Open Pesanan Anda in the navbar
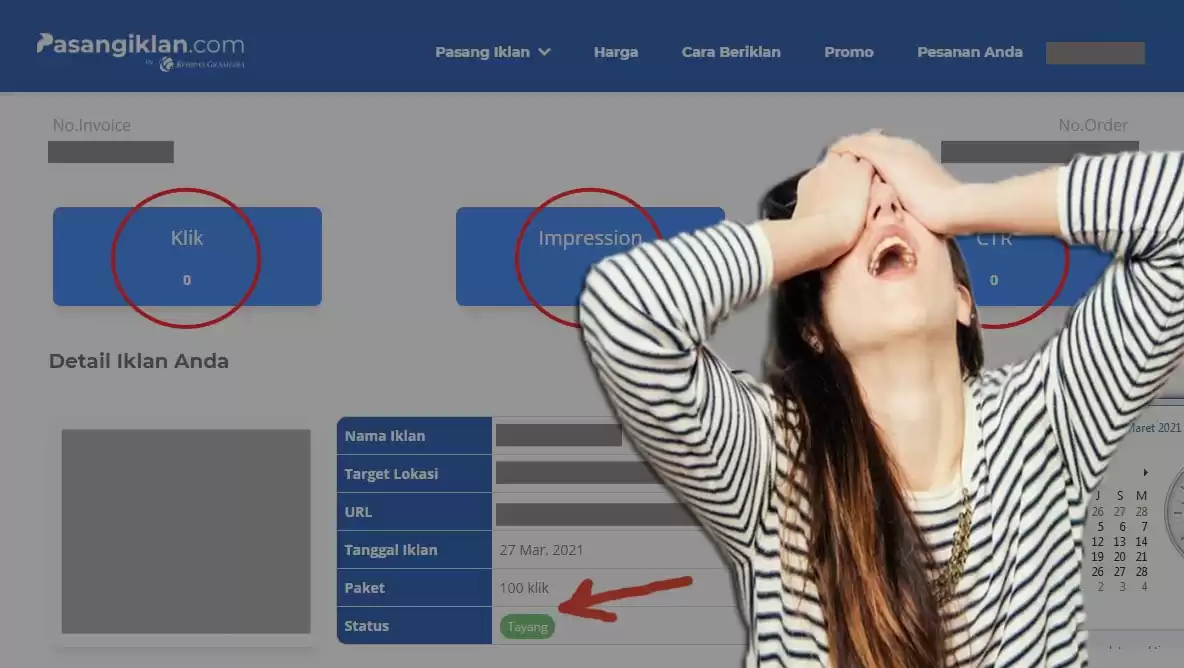 969,52
